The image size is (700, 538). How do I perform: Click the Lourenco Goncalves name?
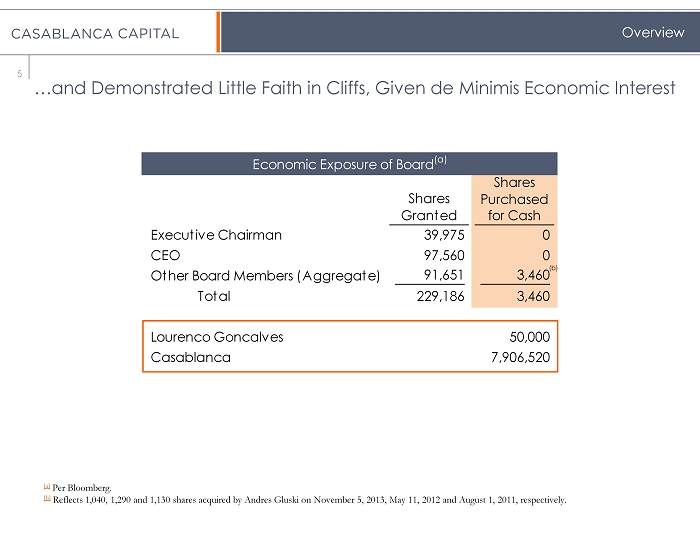tap(217, 337)
